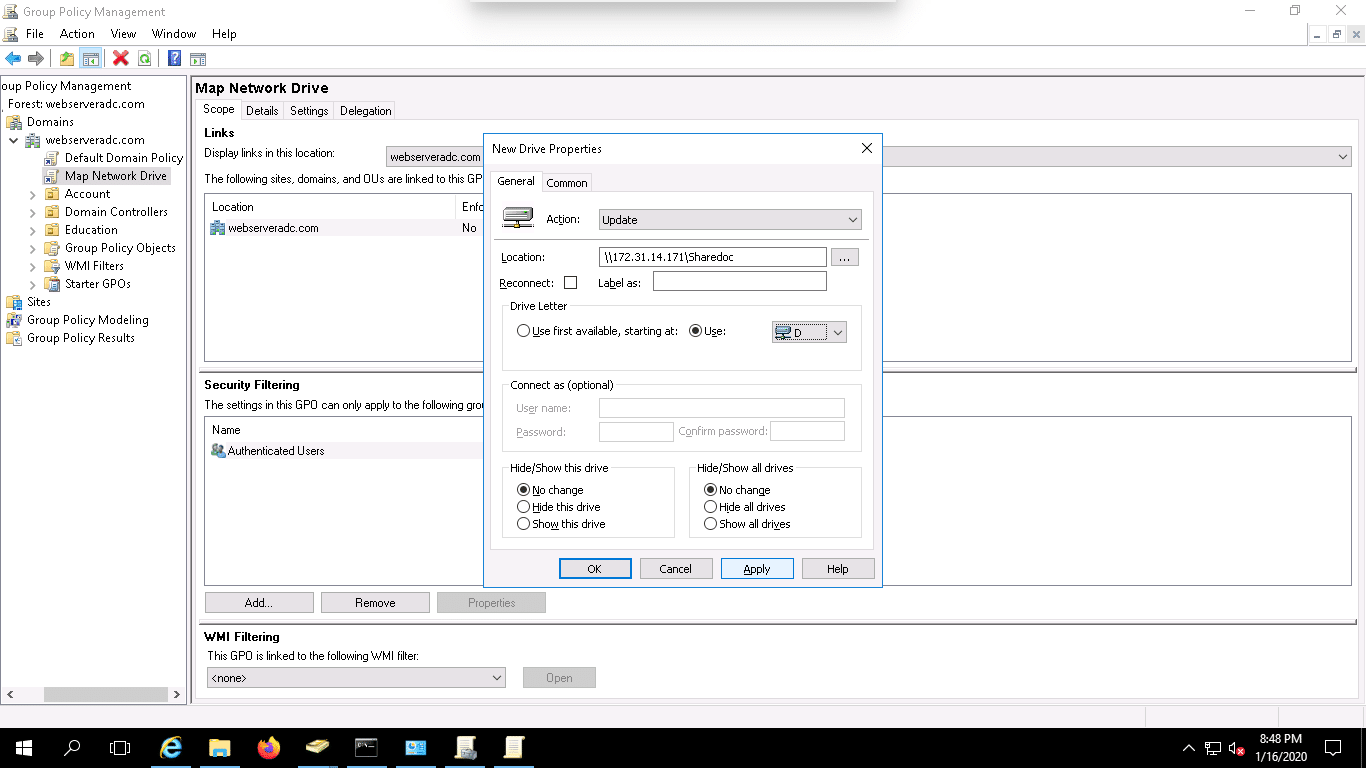Enable the Reconnect checkbox

[571, 283]
